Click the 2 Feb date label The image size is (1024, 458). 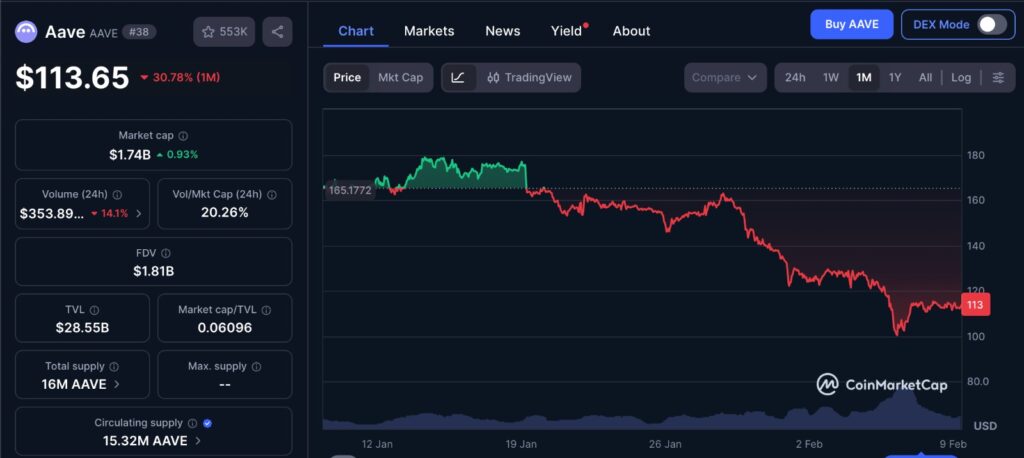808,444
